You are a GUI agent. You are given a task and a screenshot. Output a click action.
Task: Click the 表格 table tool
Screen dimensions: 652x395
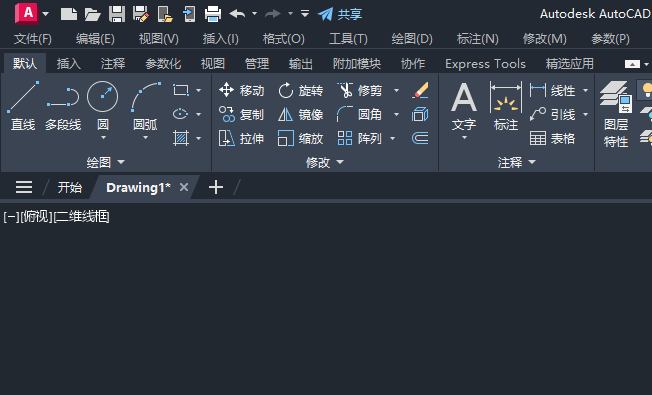tap(552, 138)
